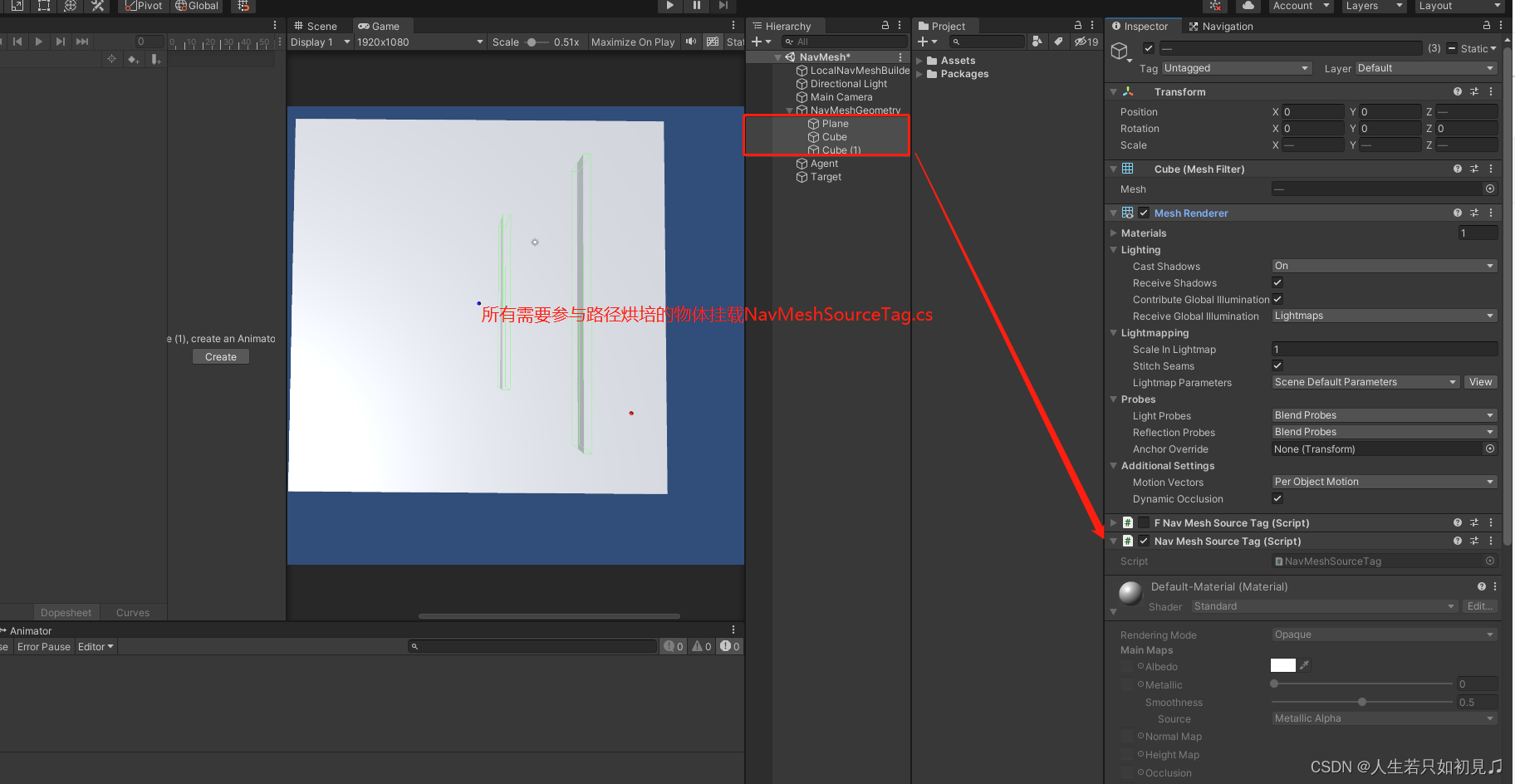Disable the Receive Shadows checkbox
Screen dimensions: 1515x784
tap(1277, 282)
